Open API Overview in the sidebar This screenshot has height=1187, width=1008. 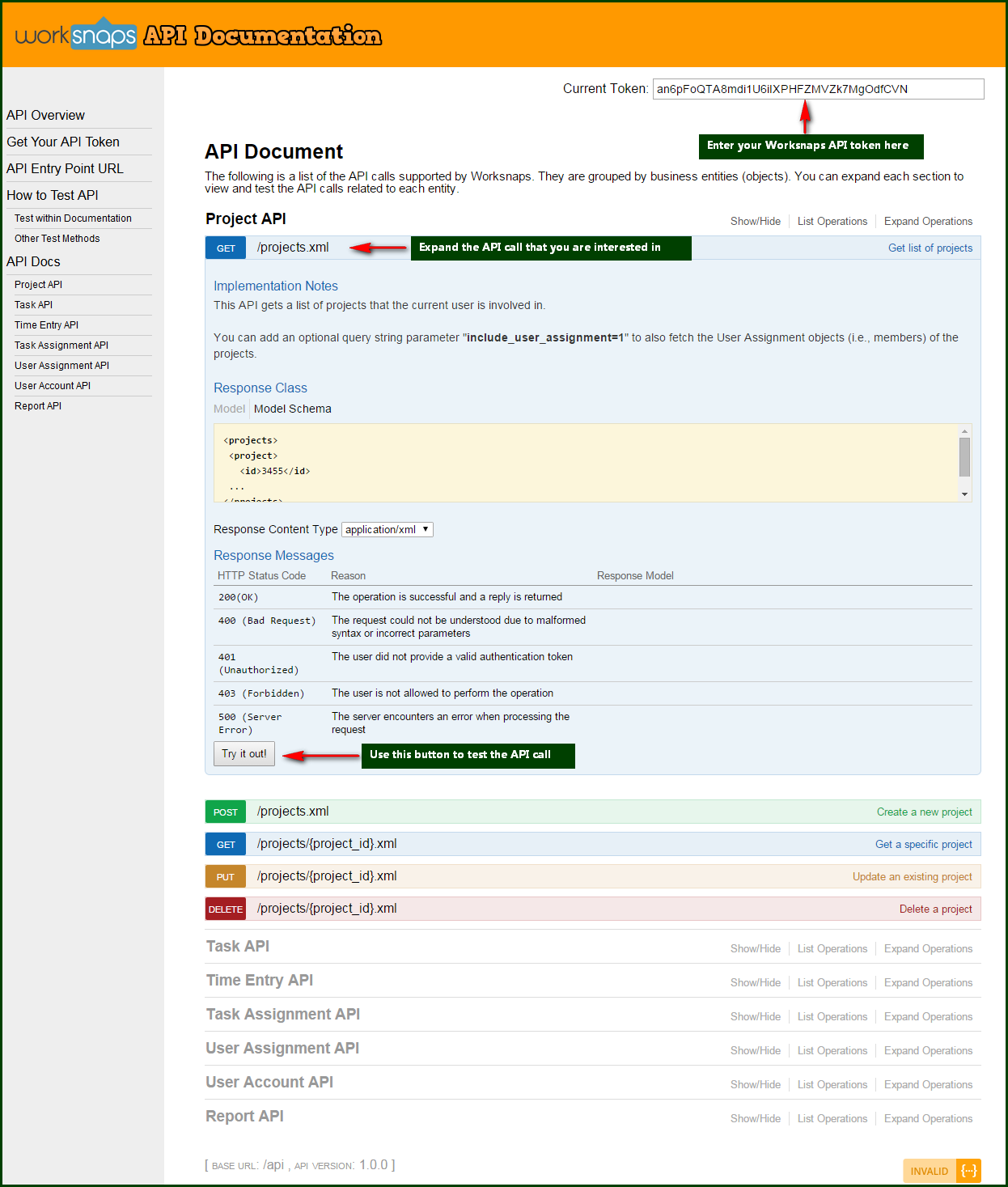coord(45,115)
